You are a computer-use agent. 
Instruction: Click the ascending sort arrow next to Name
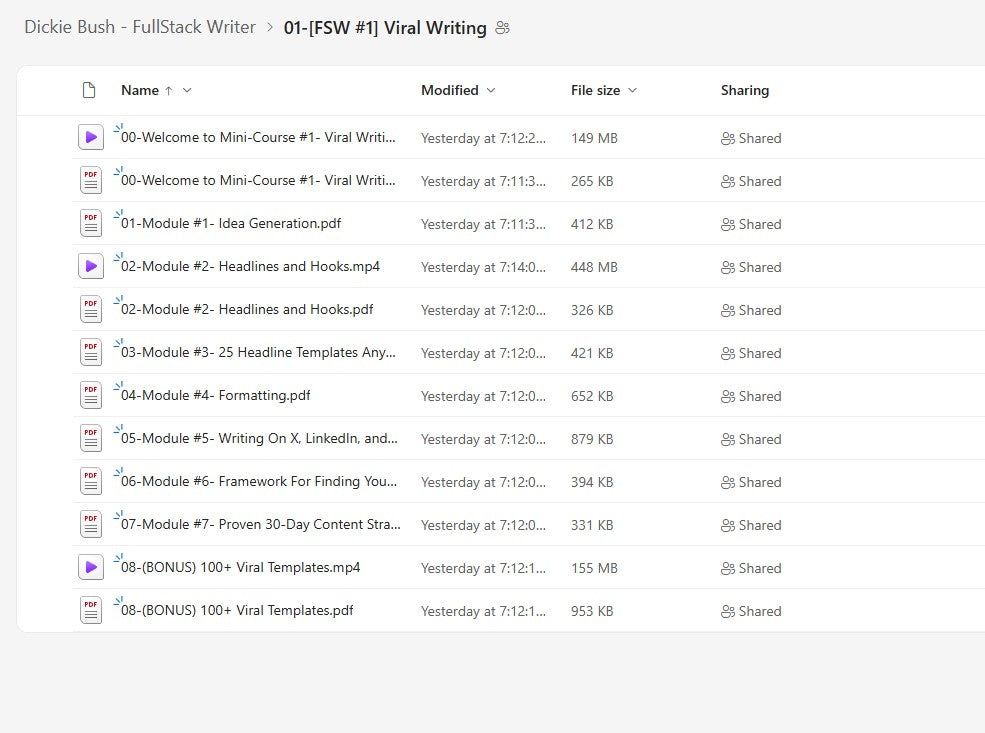pyautogui.click(x=168, y=91)
